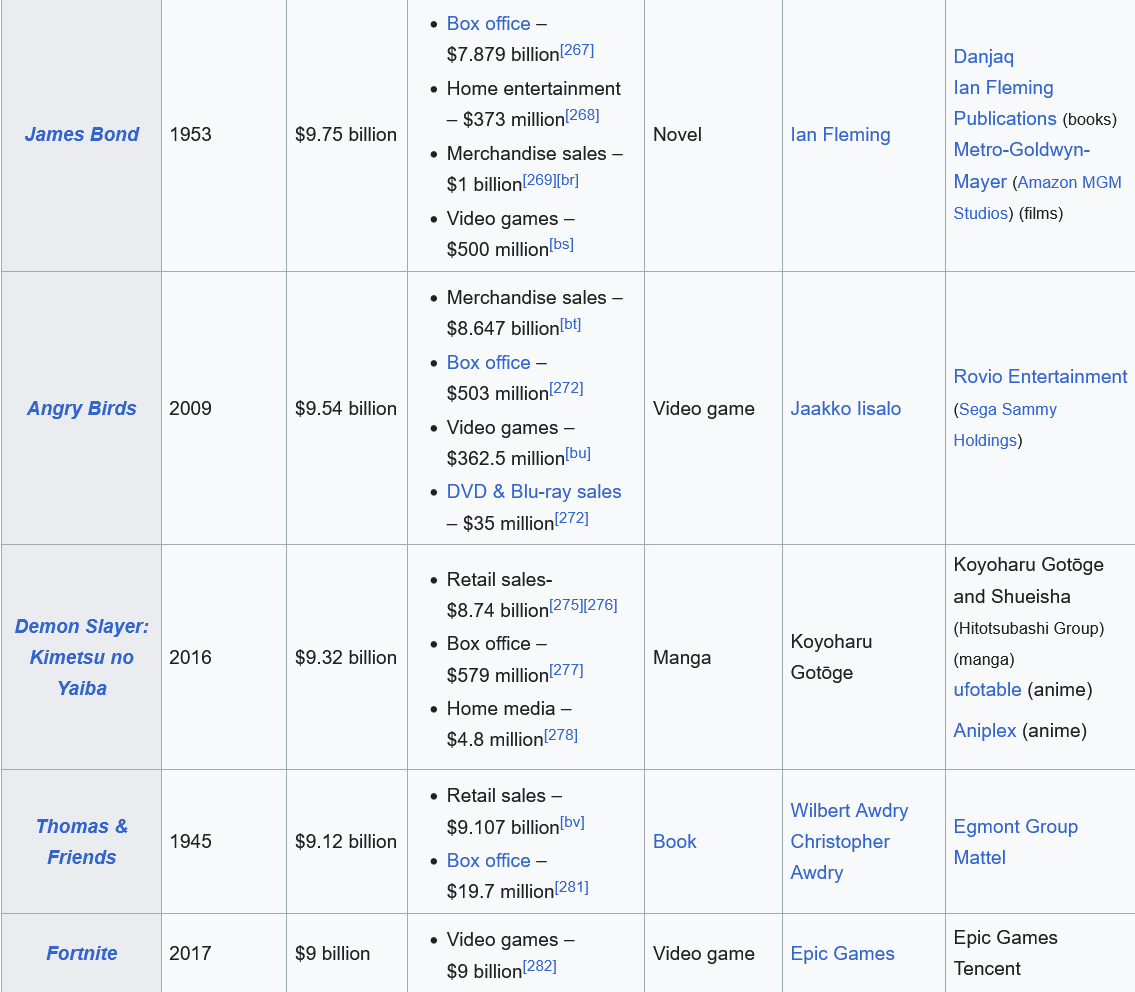Open citation [267] for James Bond box office
This screenshot has width=1135, height=992.
click(x=577, y=50)
